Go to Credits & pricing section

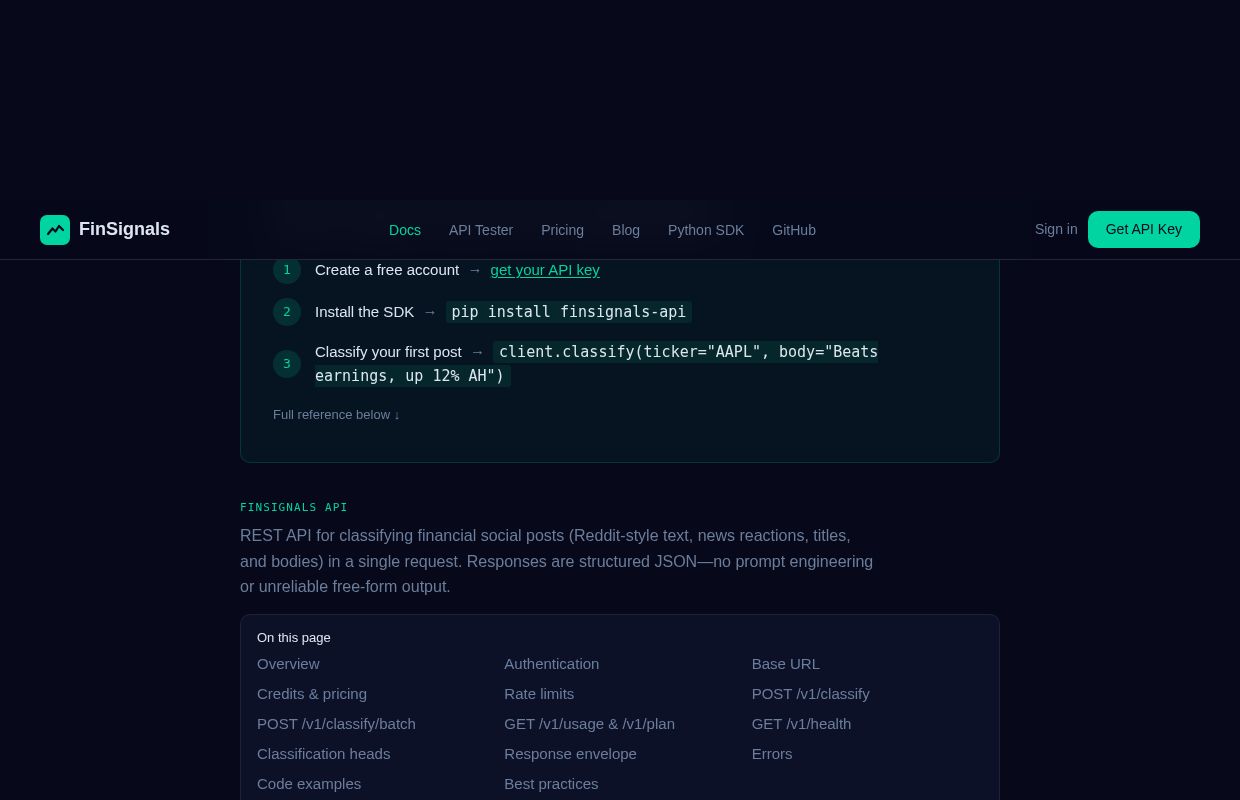312,694
